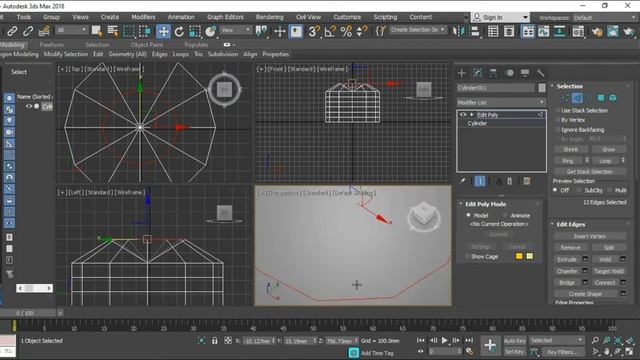Activate the Select Object tool
The image size is (640, 360).
(x=97, y=31)
